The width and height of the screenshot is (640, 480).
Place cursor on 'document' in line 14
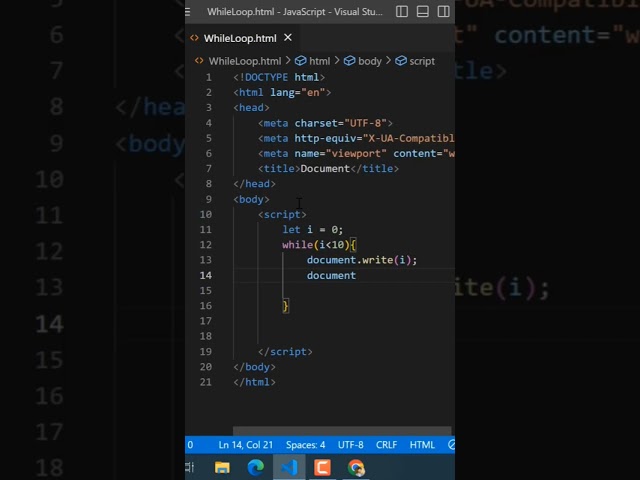(331, 276)
